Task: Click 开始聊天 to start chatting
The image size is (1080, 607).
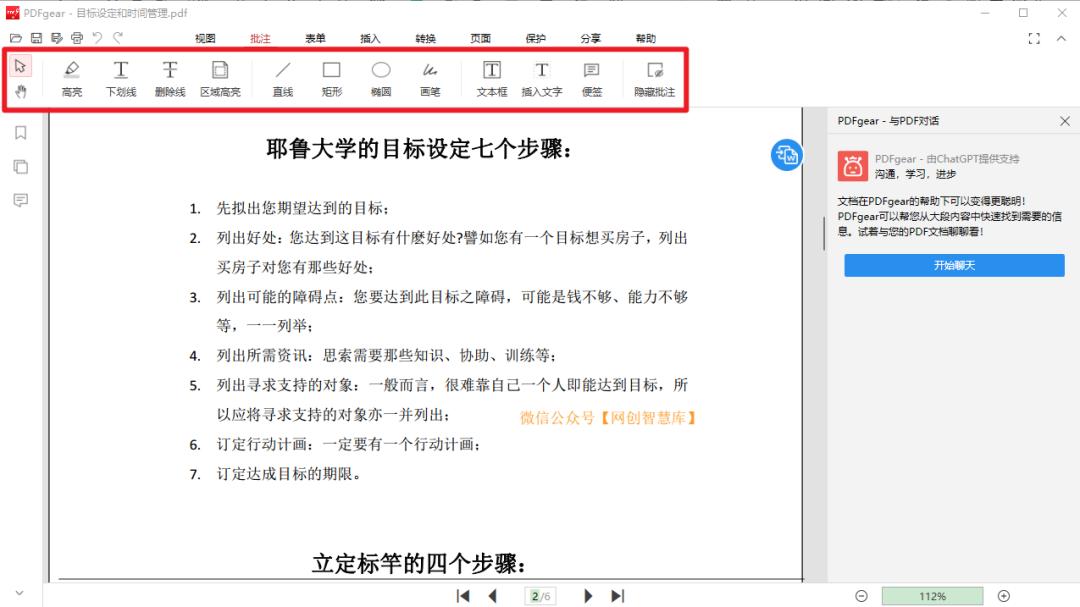Action: (953, 264)
